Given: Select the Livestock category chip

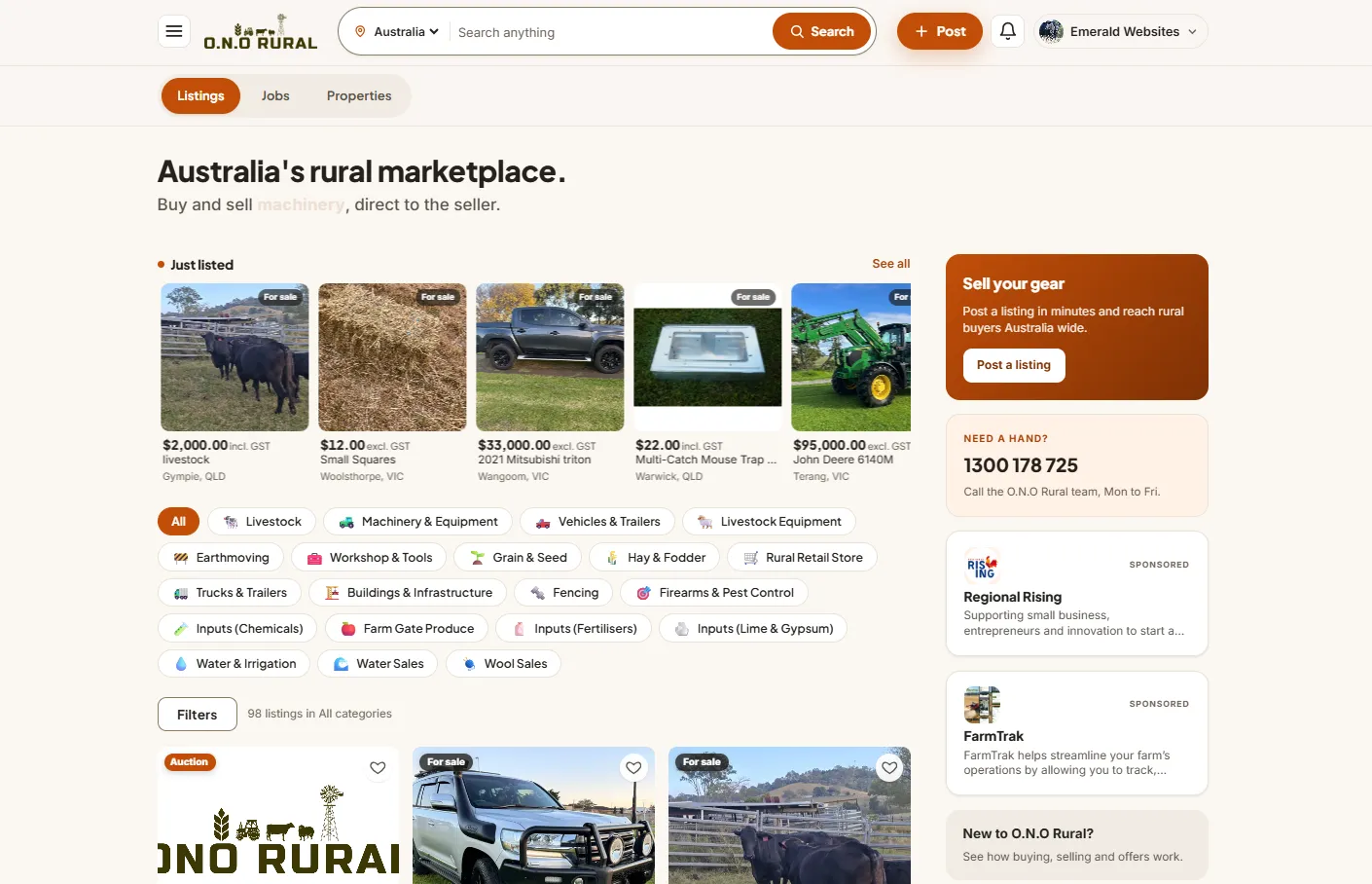Looking at the screenshot, I should (x=262, y=522).
